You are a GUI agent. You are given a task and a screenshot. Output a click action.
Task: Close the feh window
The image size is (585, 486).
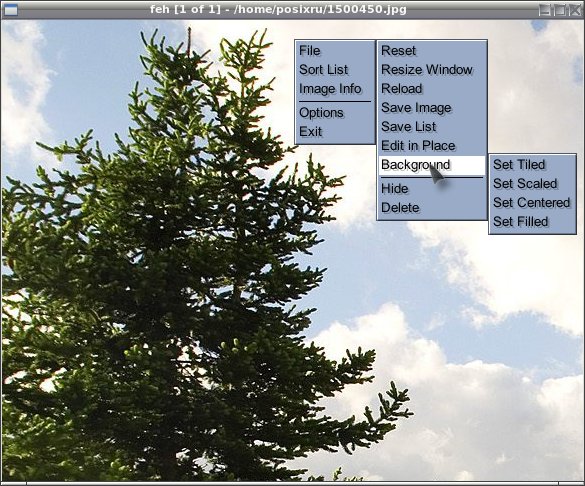(x=575, y=10)
